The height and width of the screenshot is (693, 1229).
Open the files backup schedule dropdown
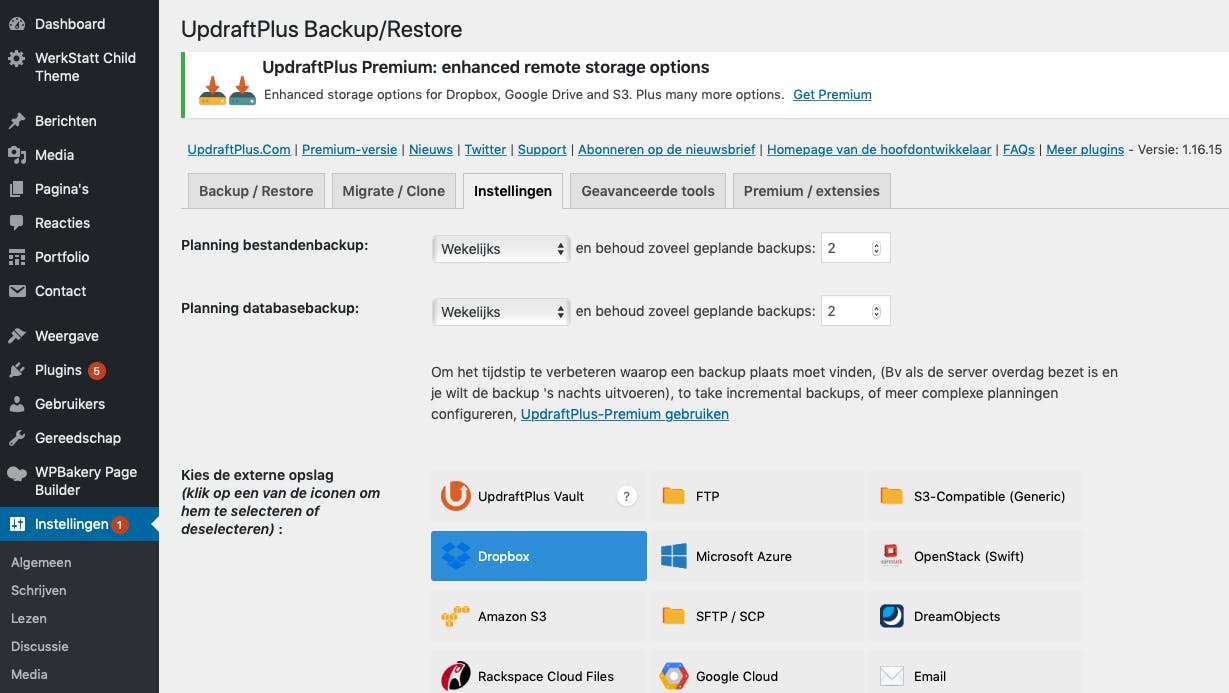(501, 249)
